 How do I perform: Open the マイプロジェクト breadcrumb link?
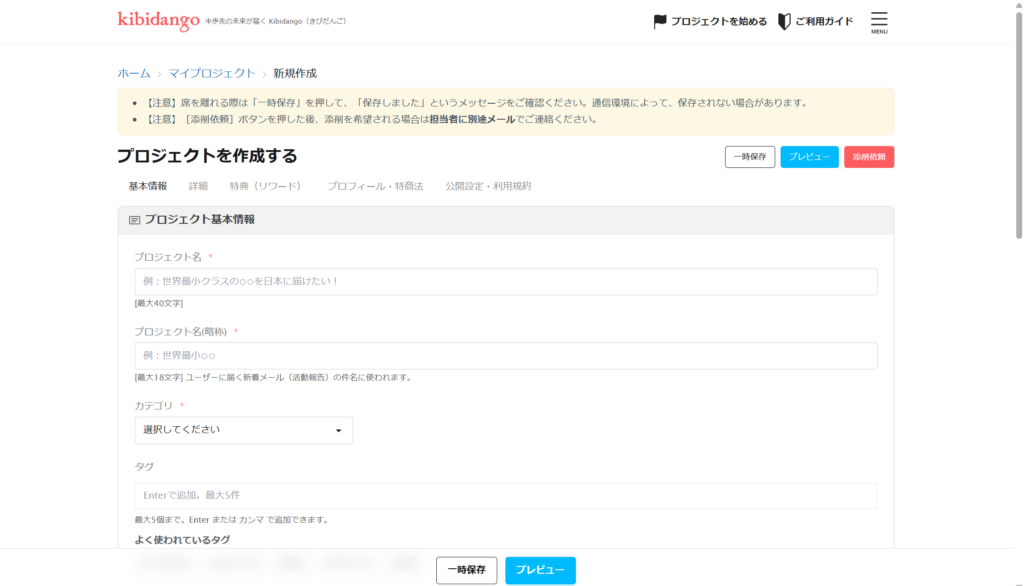pos(211,73)
